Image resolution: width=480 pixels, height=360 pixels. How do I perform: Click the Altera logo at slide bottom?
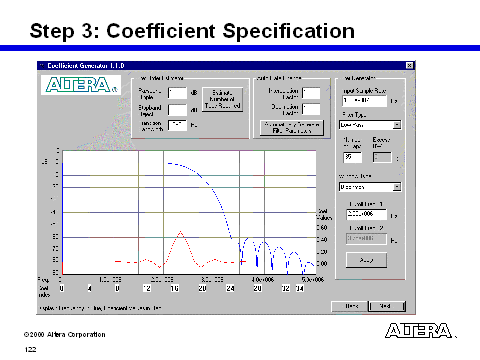[419, 331]
